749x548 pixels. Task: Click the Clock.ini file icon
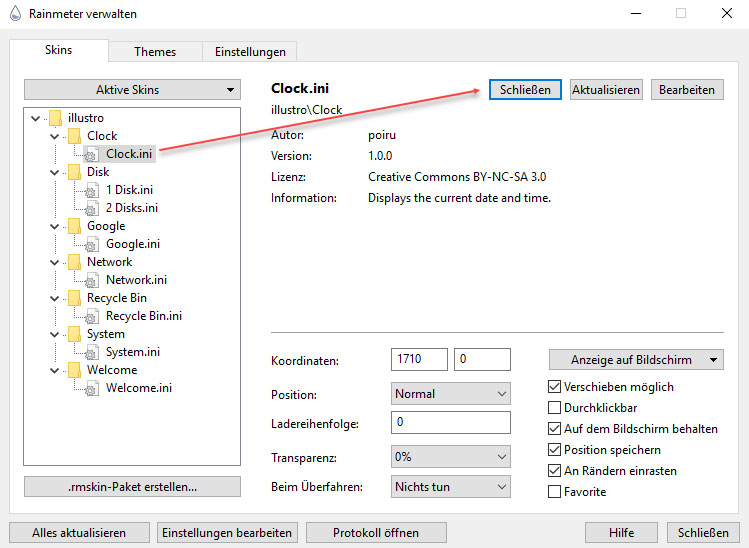[x=92, y=154]
